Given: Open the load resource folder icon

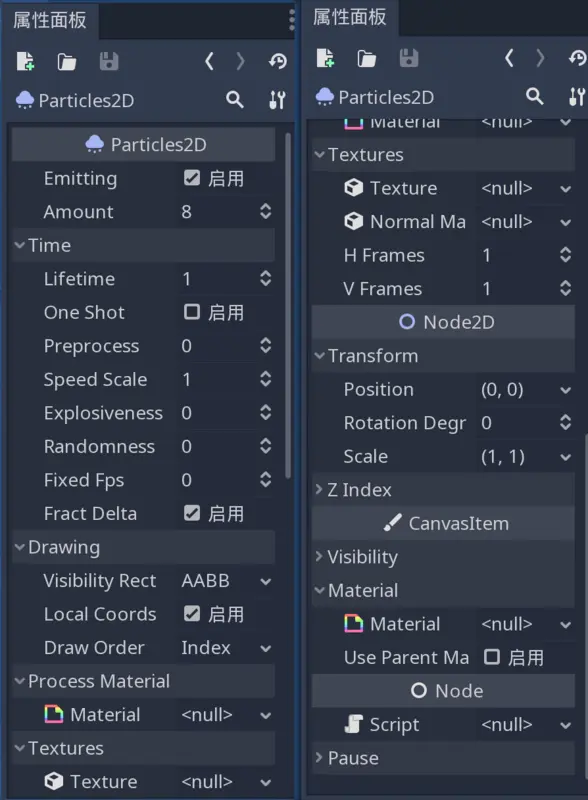Looking at the screenshot, I should (x=67, y=60).
